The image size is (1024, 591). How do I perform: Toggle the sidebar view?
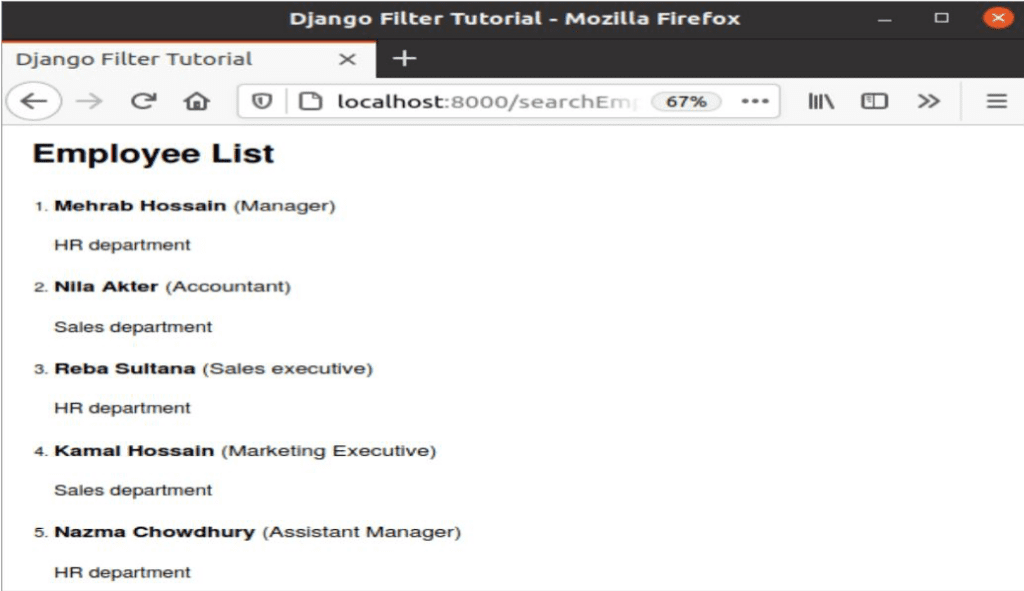pyautogui.click(x=874, y=101)
